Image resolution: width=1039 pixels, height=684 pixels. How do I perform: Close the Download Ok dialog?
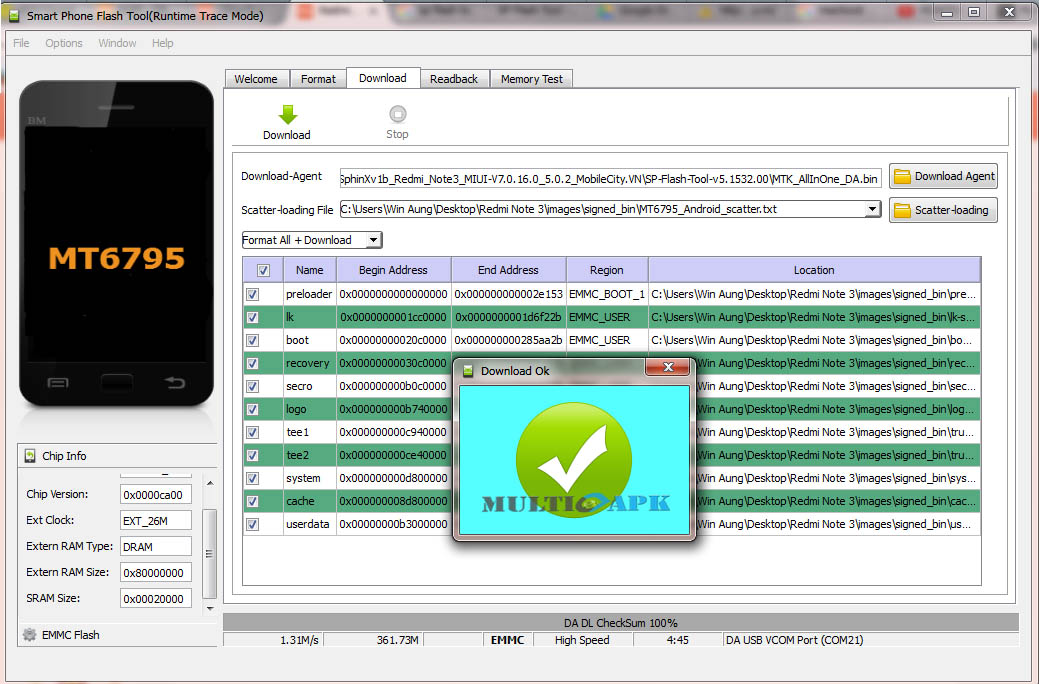pyautogui.click(x=668, y=367)
